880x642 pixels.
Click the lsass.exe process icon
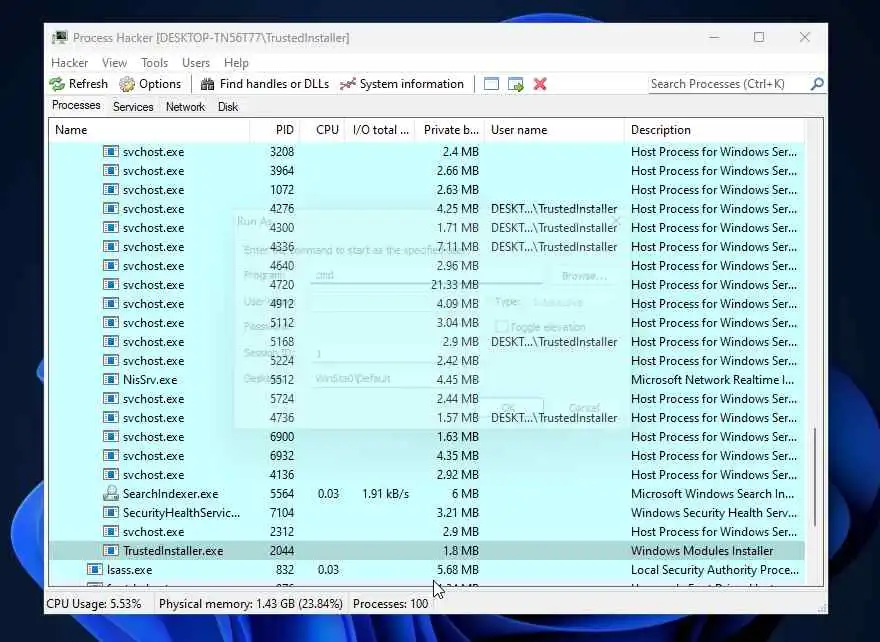(95, 570)
